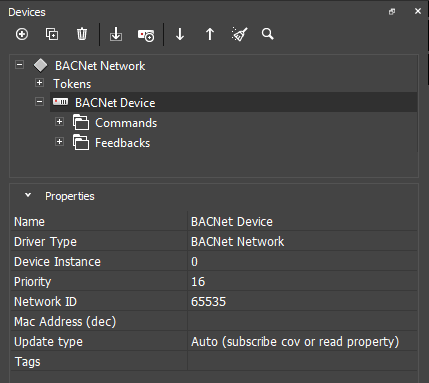Viewport: 429px width, 383px height.
Task: Click the Add device plus icon
Action: [x=22, y=34]
